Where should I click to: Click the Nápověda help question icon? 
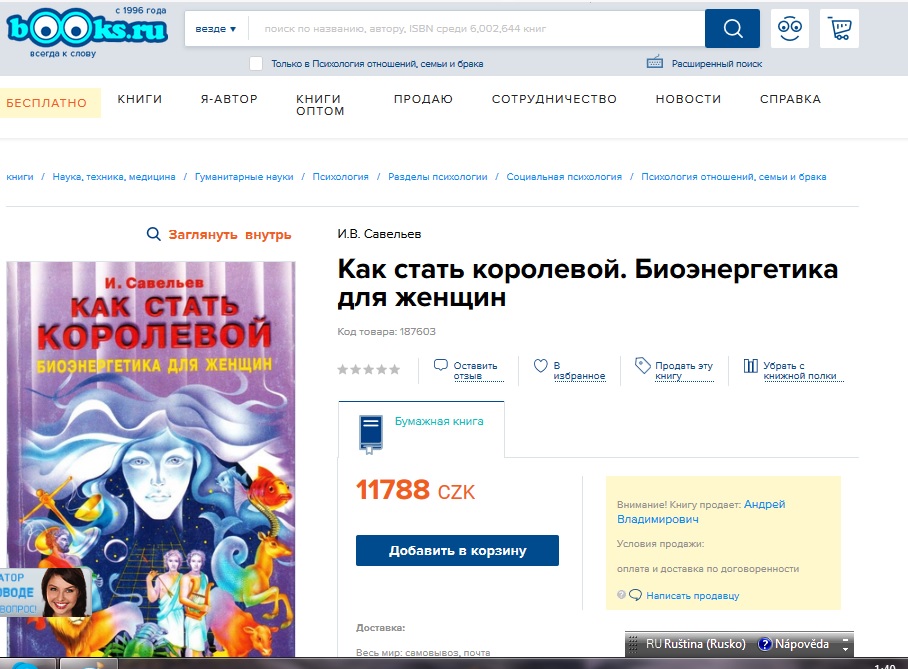coord(765,644)
